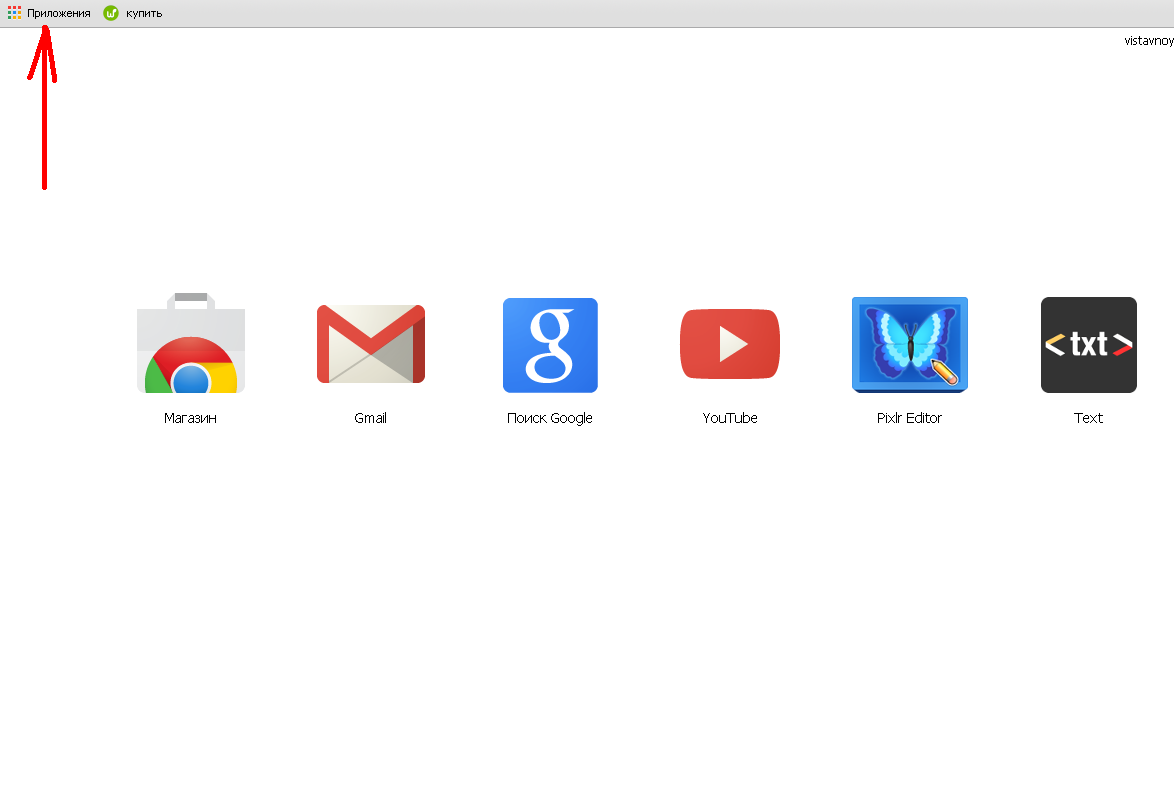Click the colored apps grid icon in bookmarks bar
The width and height of the screenshot is (1174, 801).
[x=14, y=13]
